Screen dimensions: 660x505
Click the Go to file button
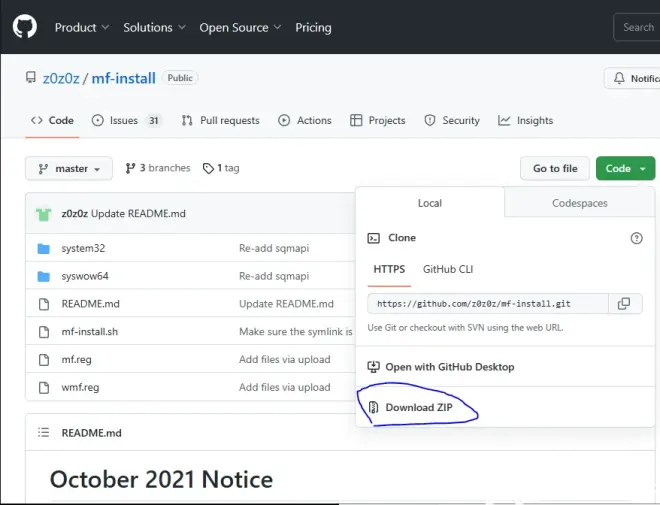click(554, 169)
